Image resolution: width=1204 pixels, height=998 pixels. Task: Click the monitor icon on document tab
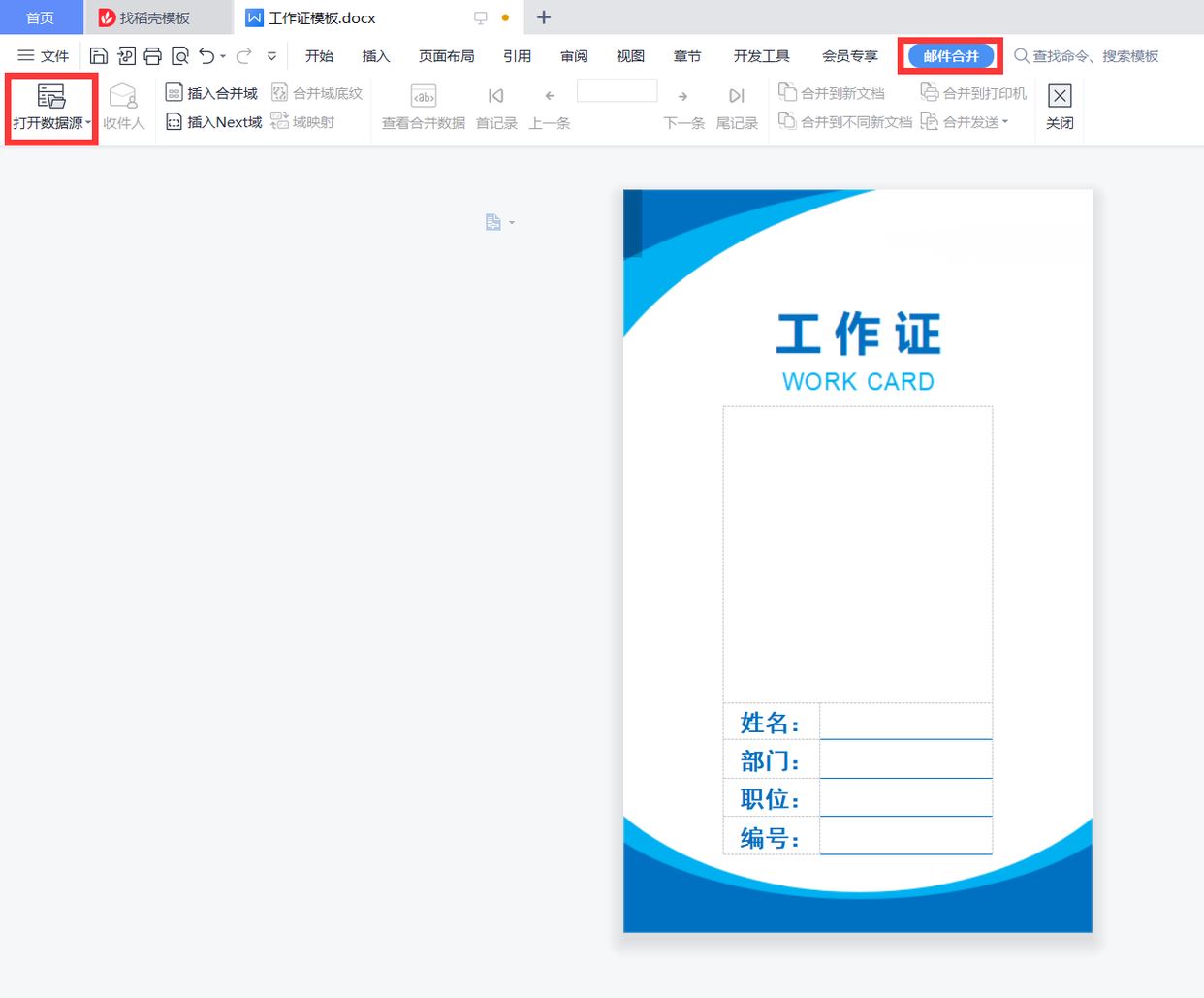(x=480, y=17)
